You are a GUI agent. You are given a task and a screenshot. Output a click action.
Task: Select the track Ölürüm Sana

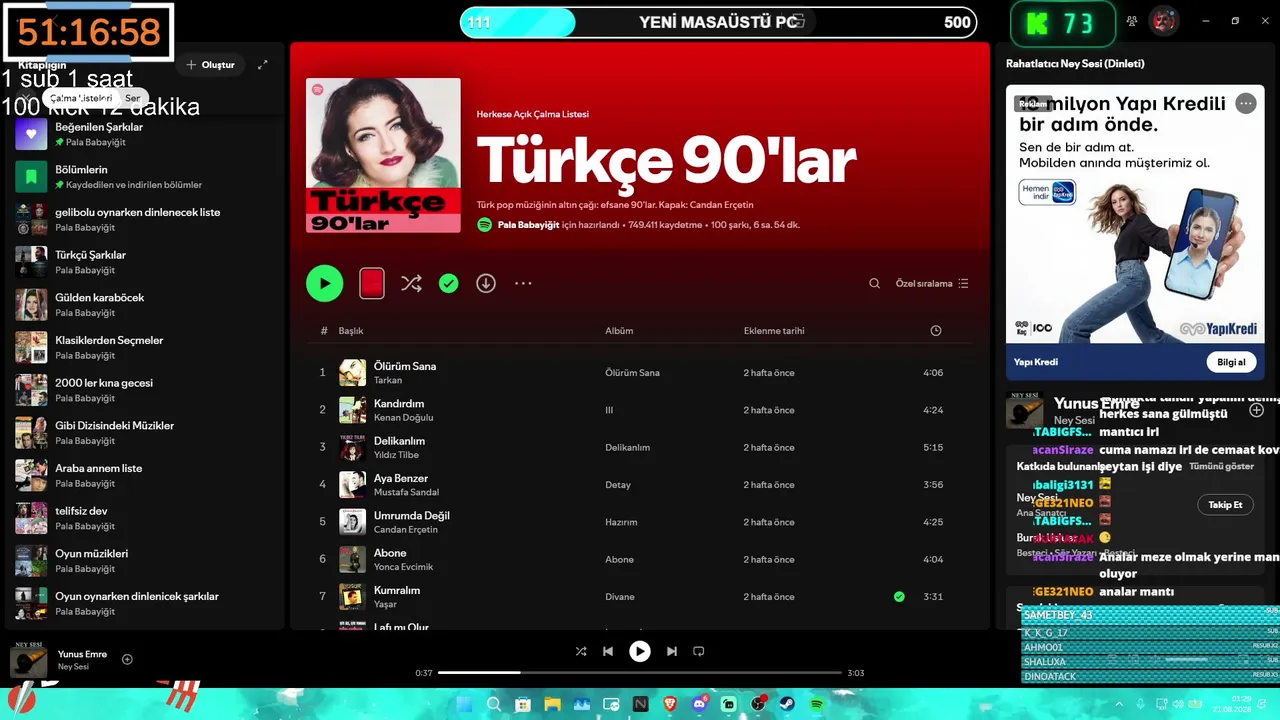[x=405, y=366]
